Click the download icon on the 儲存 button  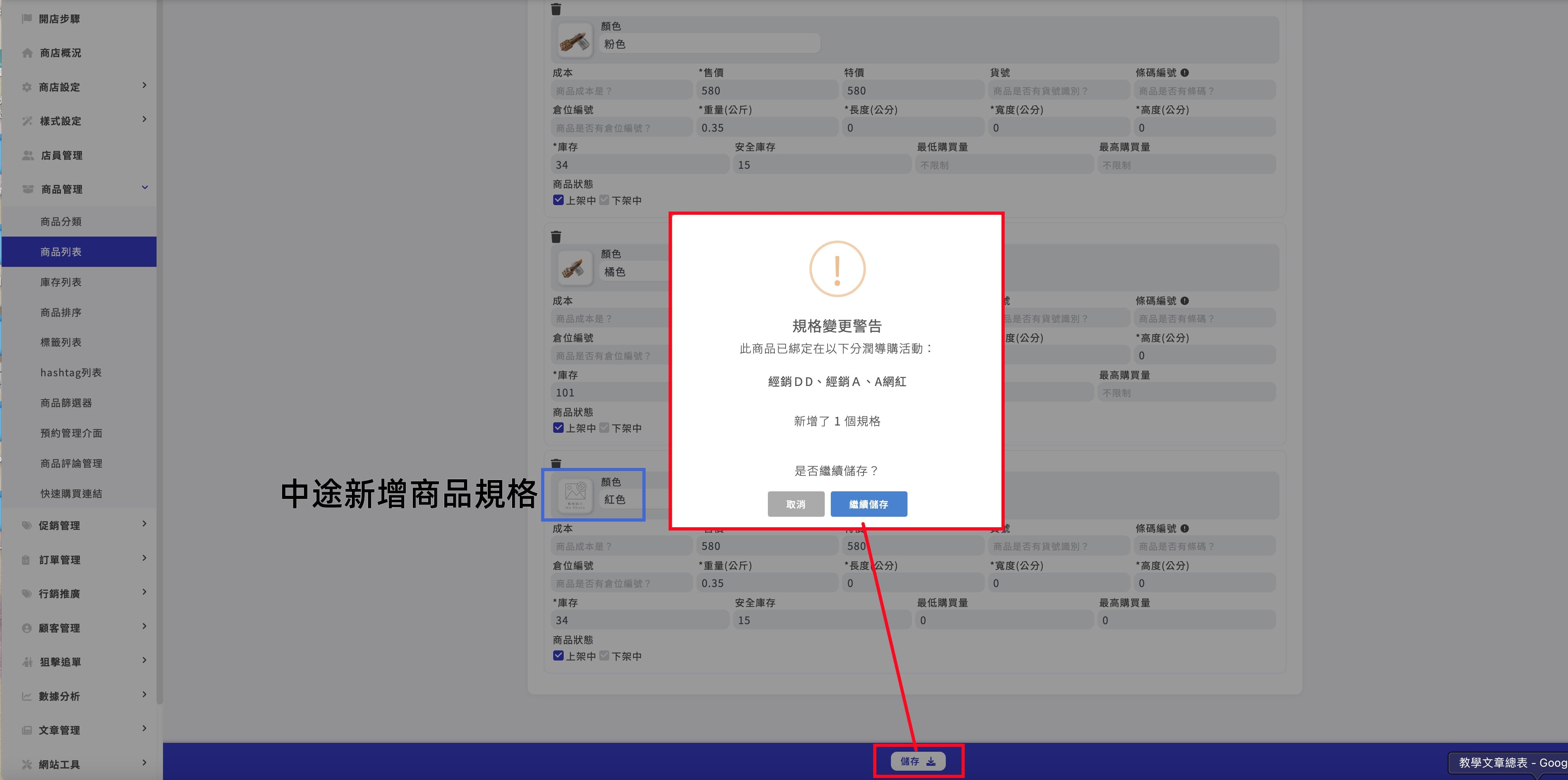(931, 761)
